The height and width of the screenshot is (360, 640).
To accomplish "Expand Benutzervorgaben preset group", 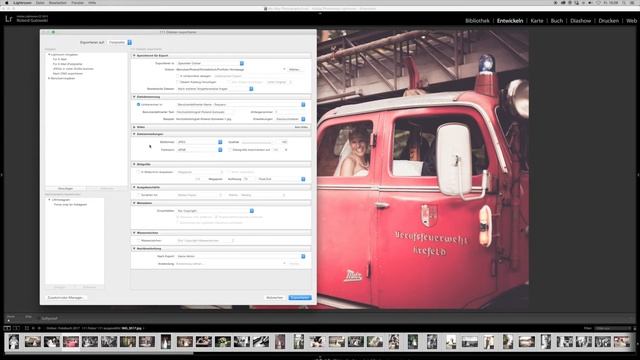I will tap(49, 78).
